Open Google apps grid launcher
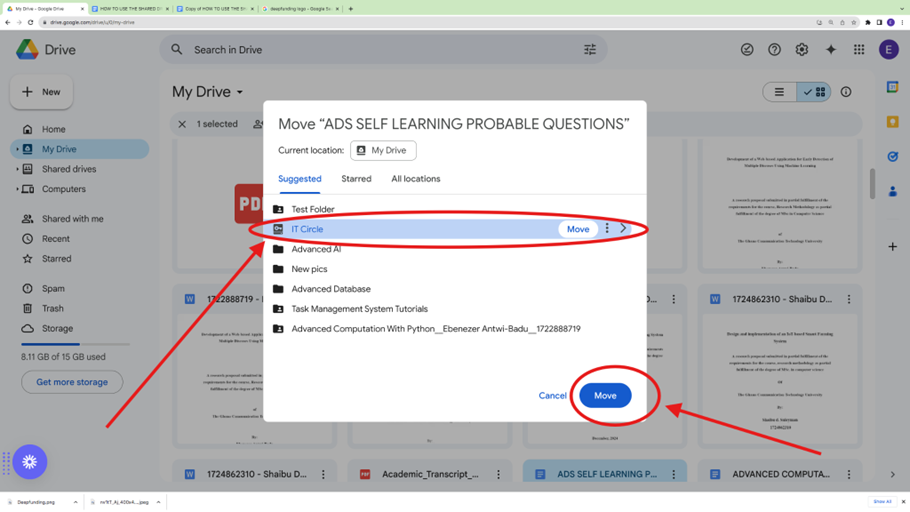The image size is (910, 512). pos(858,50)
